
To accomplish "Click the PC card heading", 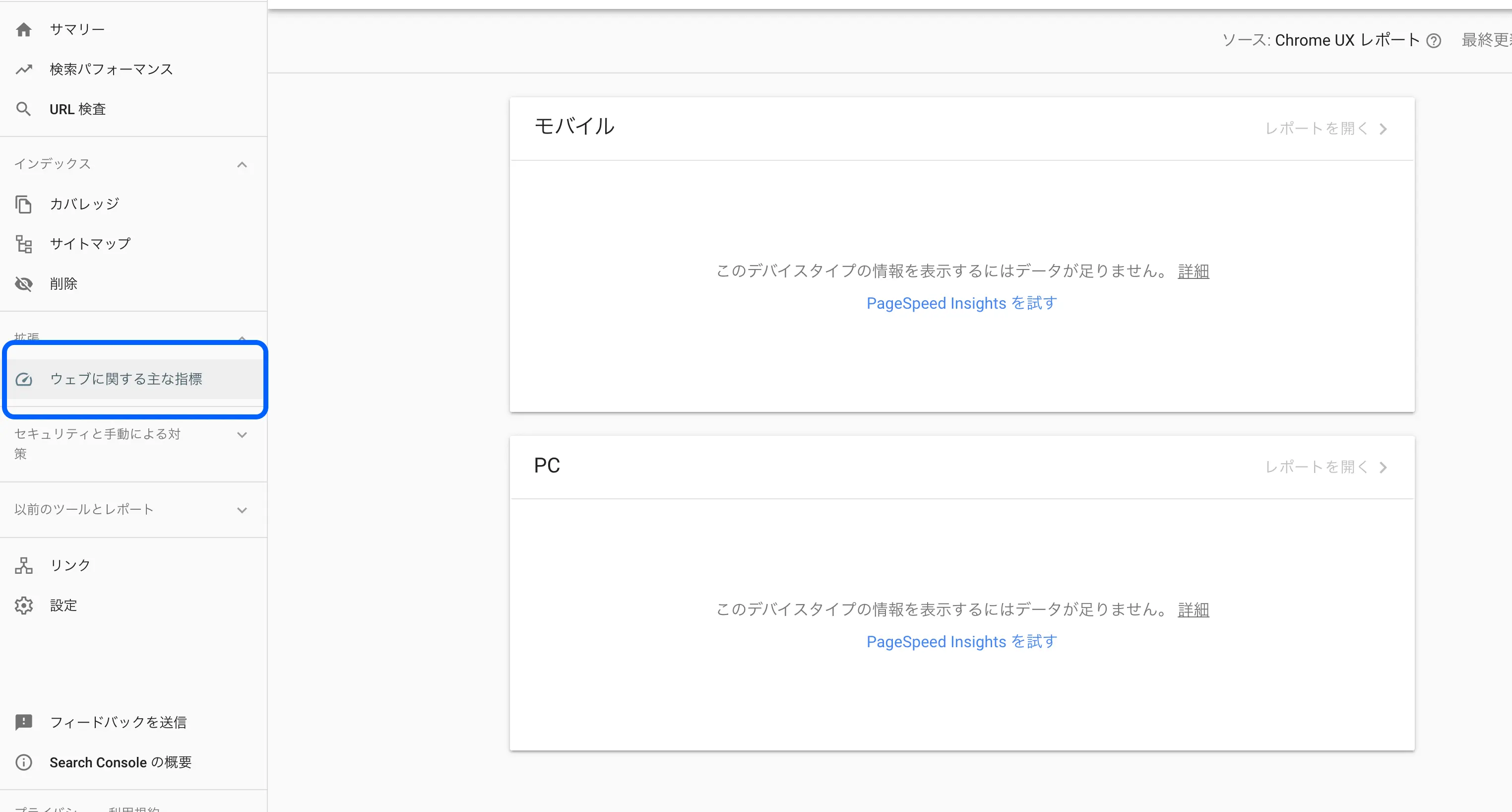I will click(x=547, y=466).
